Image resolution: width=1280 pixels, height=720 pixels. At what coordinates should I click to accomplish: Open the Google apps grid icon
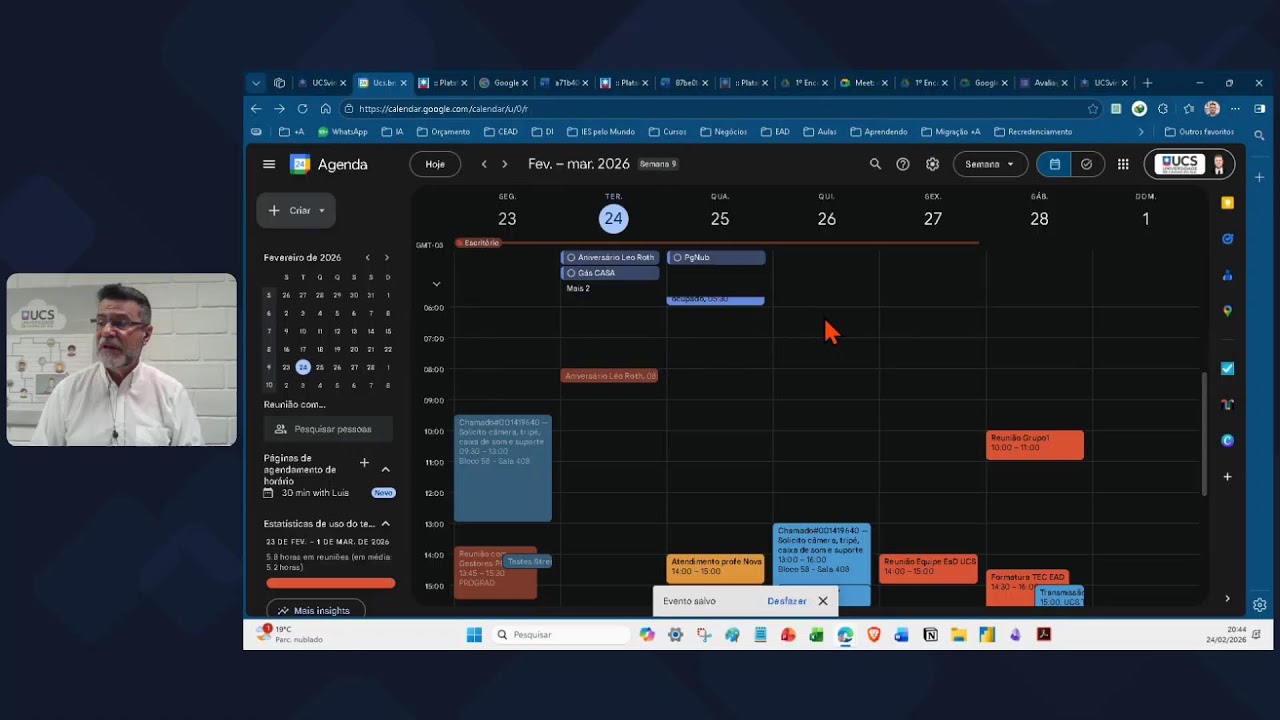(1123, 164)
